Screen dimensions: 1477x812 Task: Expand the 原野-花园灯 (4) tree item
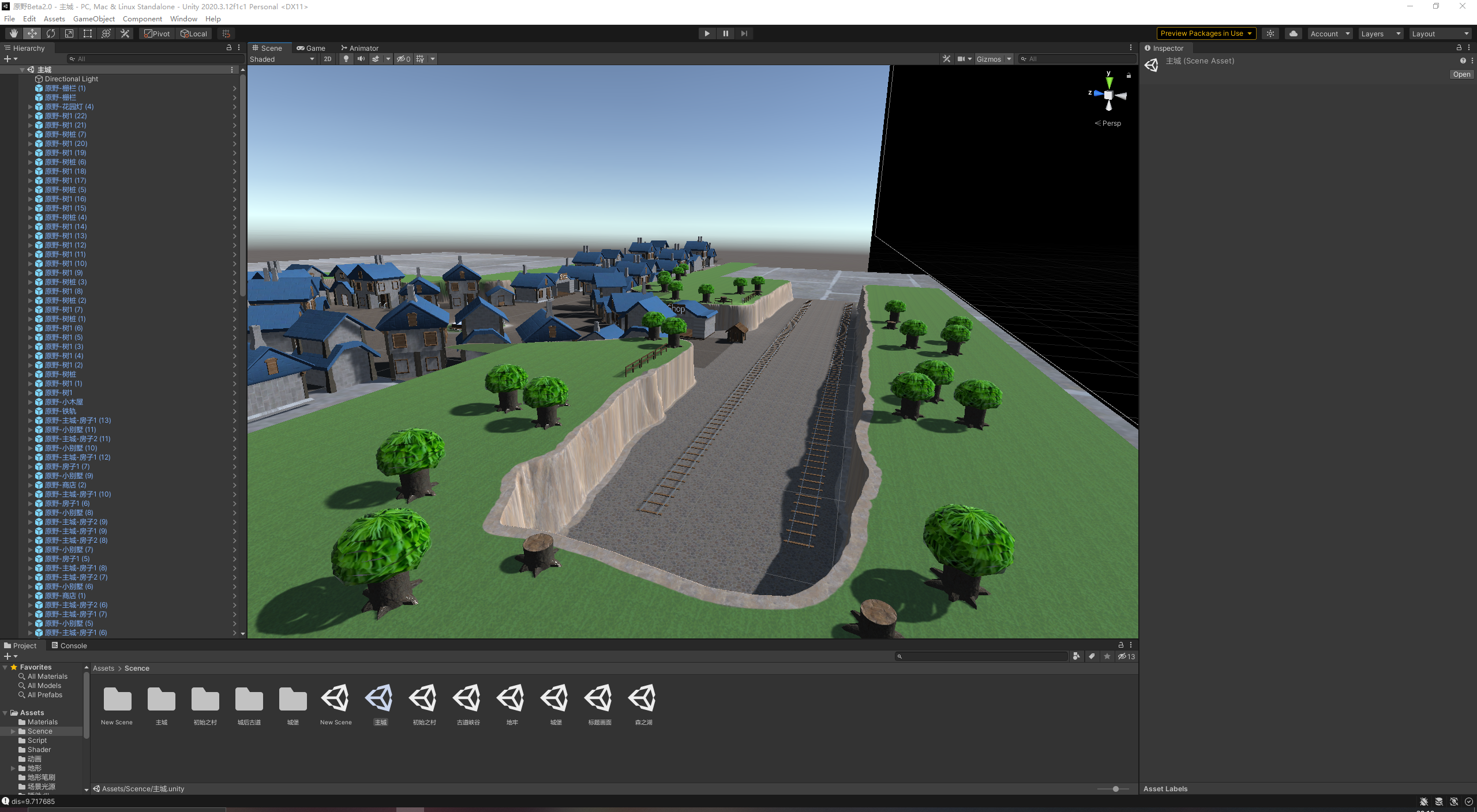point(31,107)
